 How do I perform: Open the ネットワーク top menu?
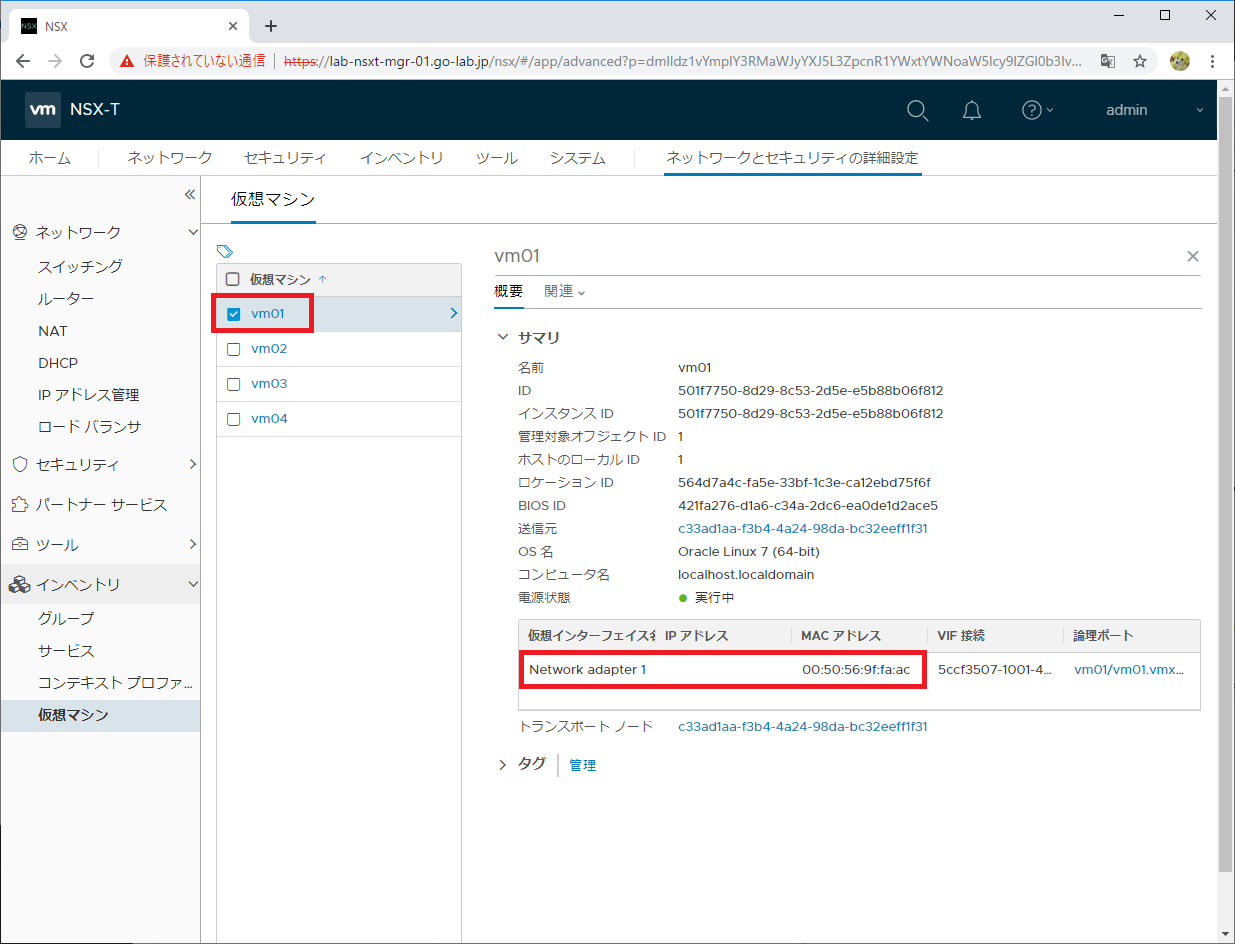tap(169, 158)
